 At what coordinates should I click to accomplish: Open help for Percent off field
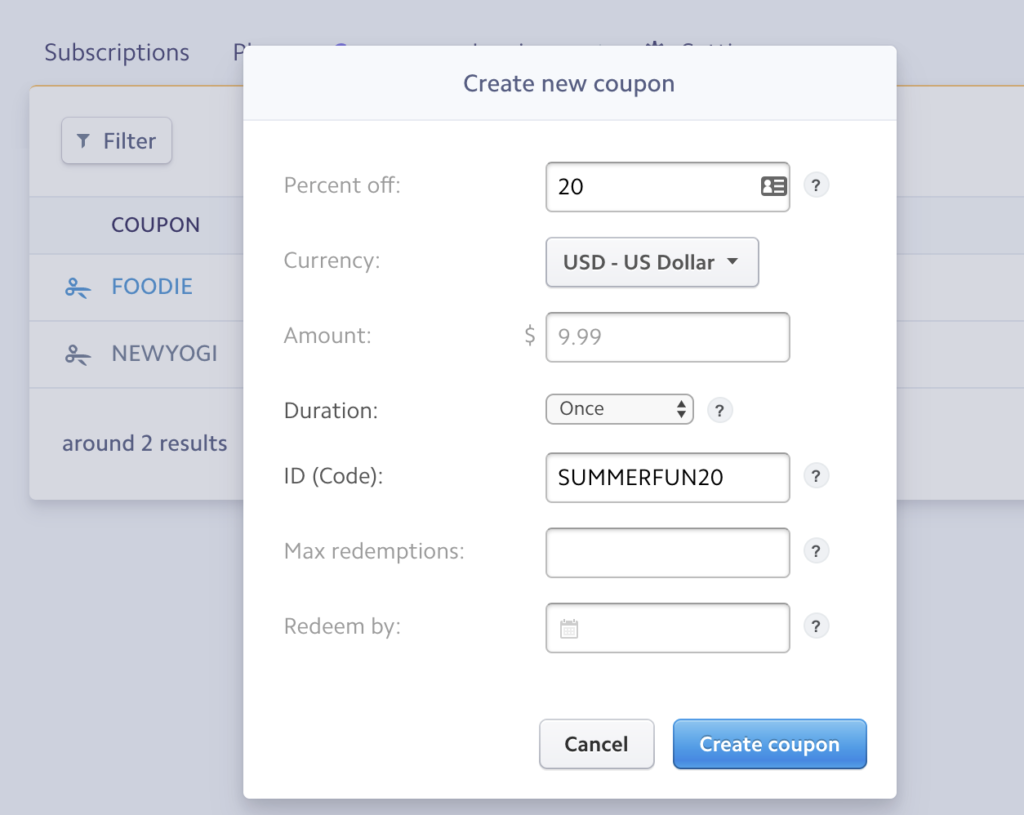[816, 185]
